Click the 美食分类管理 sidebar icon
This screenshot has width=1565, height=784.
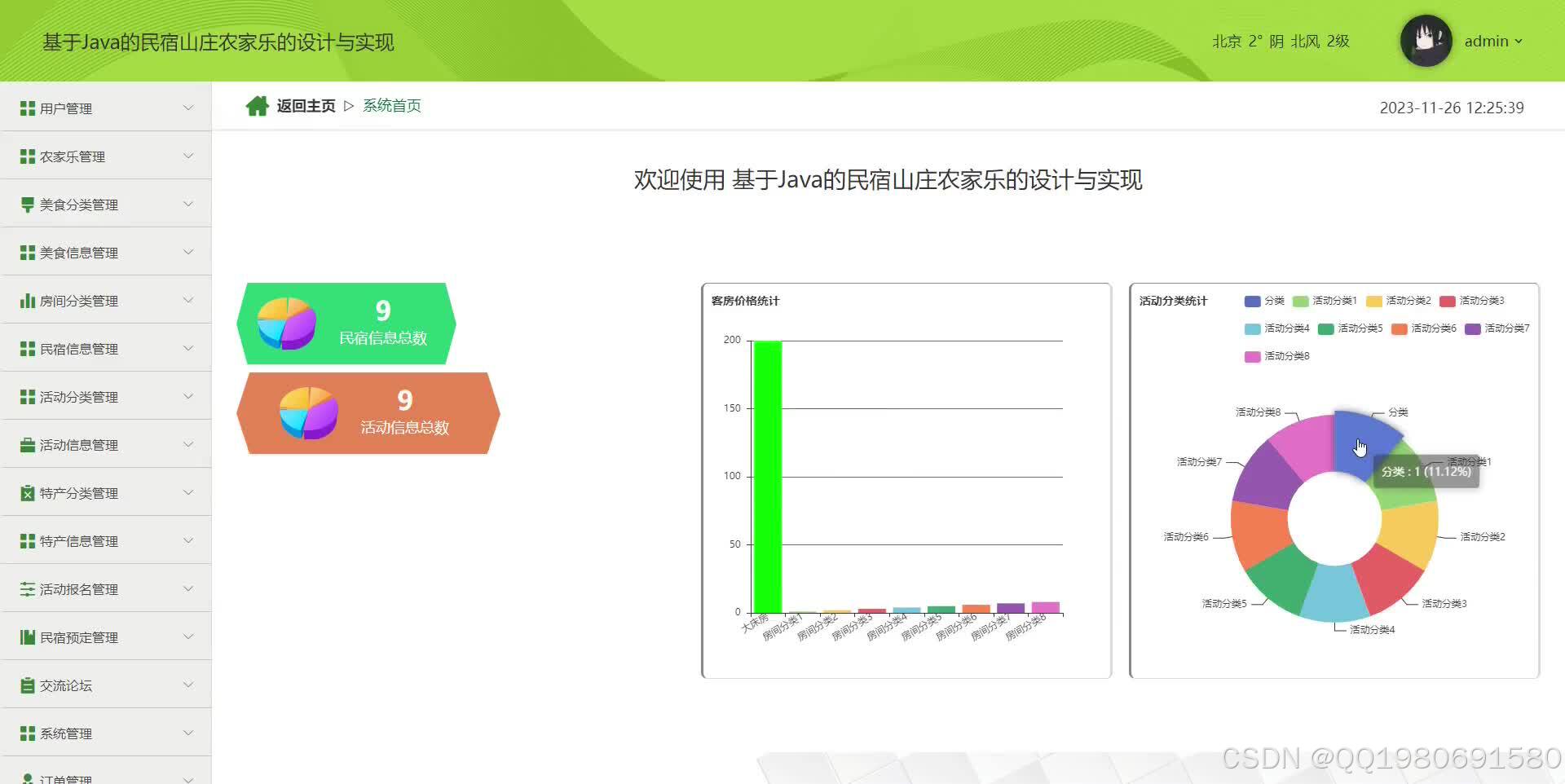pos(27,205)
